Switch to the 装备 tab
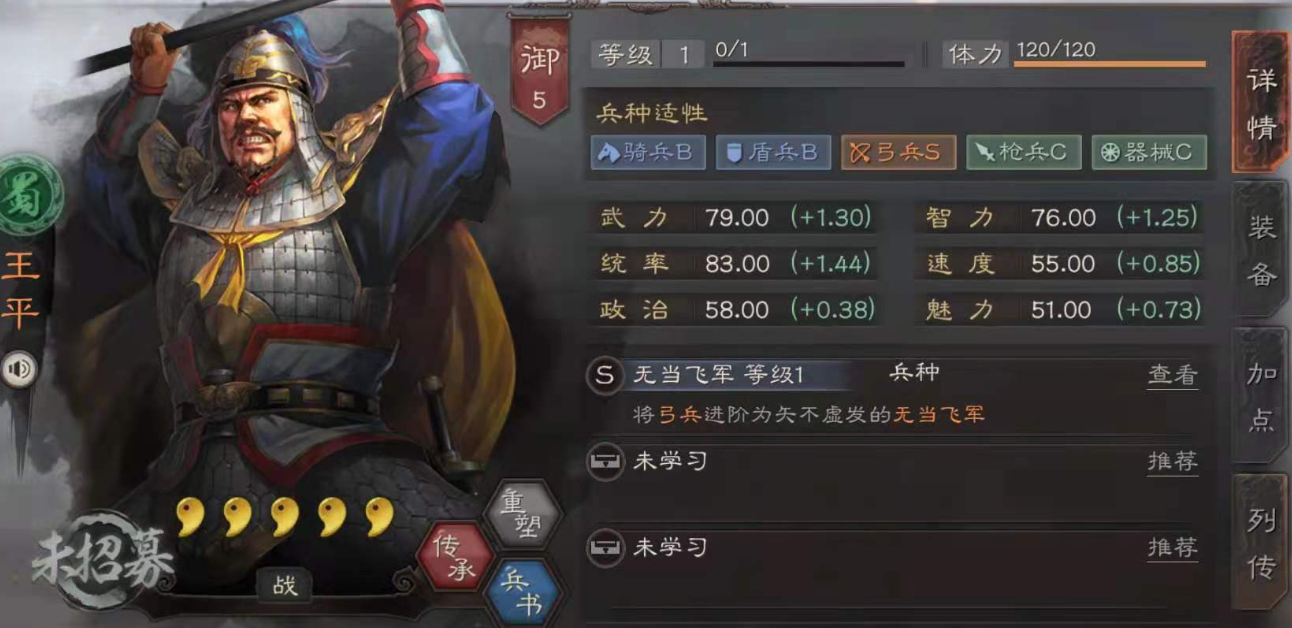 click(x=1261, y=250)
